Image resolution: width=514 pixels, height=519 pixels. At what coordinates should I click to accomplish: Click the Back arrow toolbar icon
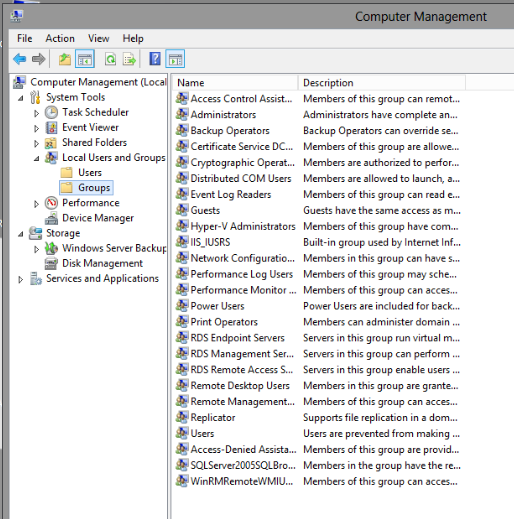(x=20, y=59)
